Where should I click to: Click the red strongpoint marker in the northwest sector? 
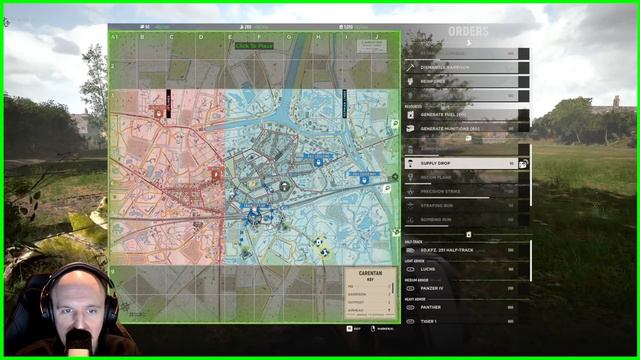tap(159, 114)
